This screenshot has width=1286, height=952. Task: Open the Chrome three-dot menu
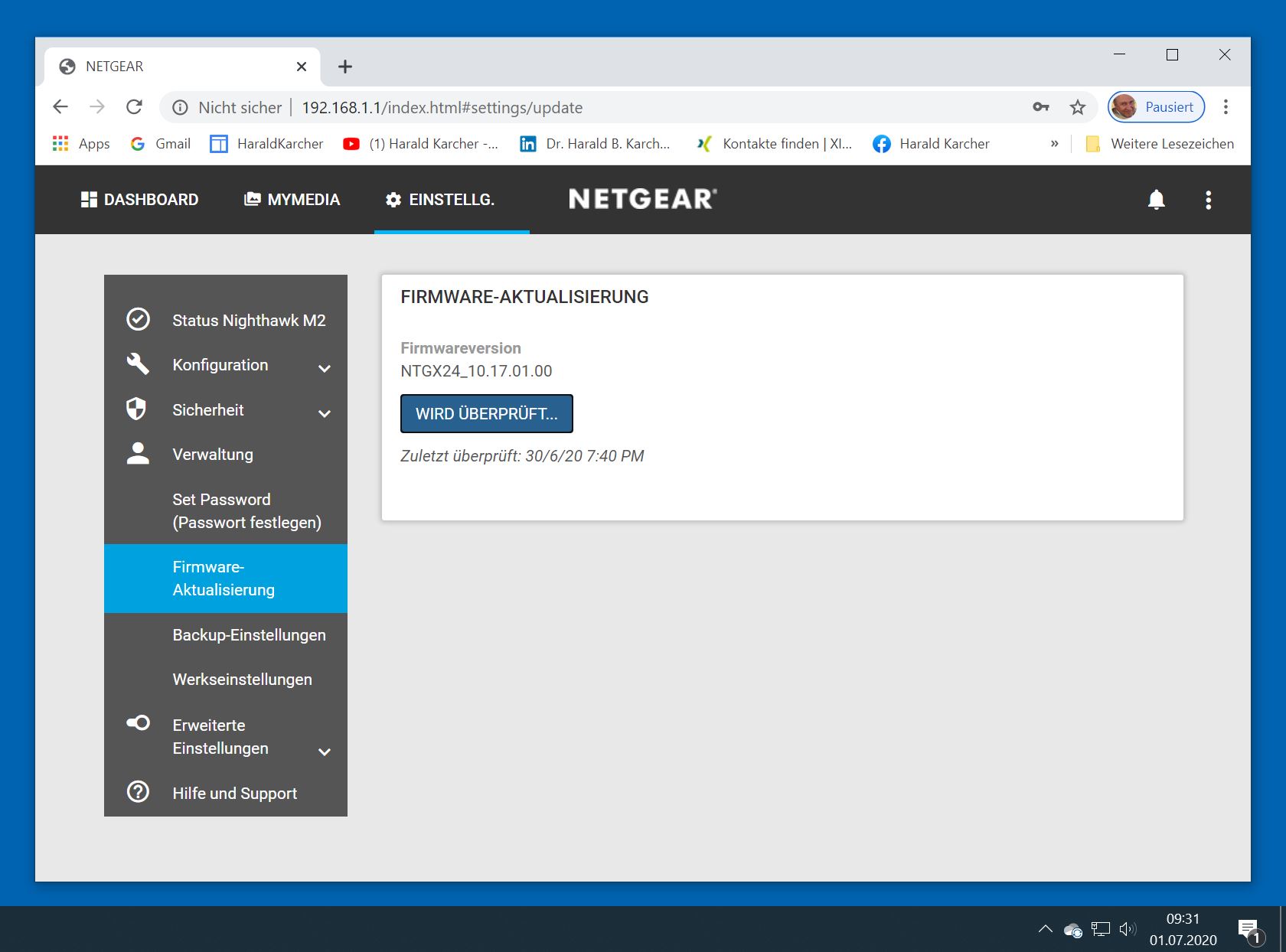click(1226, 107)
